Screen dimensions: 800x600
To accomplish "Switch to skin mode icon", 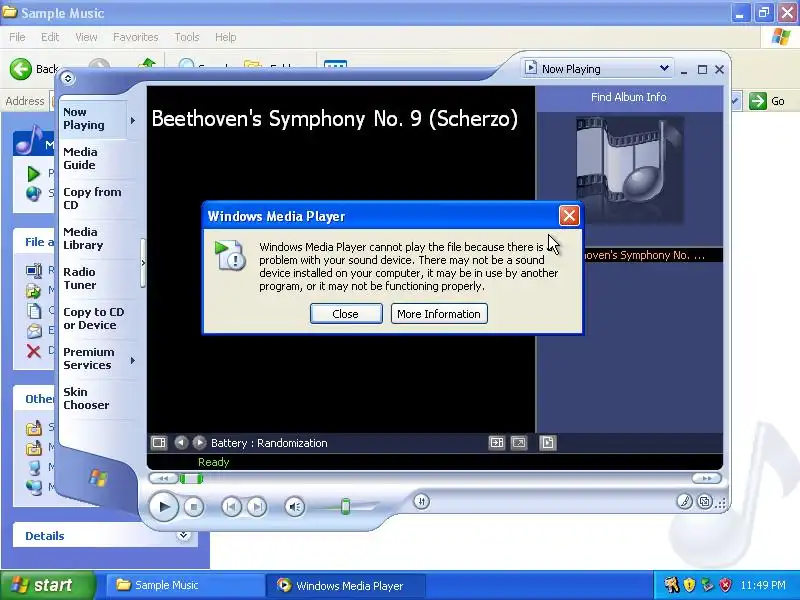I will pos(705,502).
